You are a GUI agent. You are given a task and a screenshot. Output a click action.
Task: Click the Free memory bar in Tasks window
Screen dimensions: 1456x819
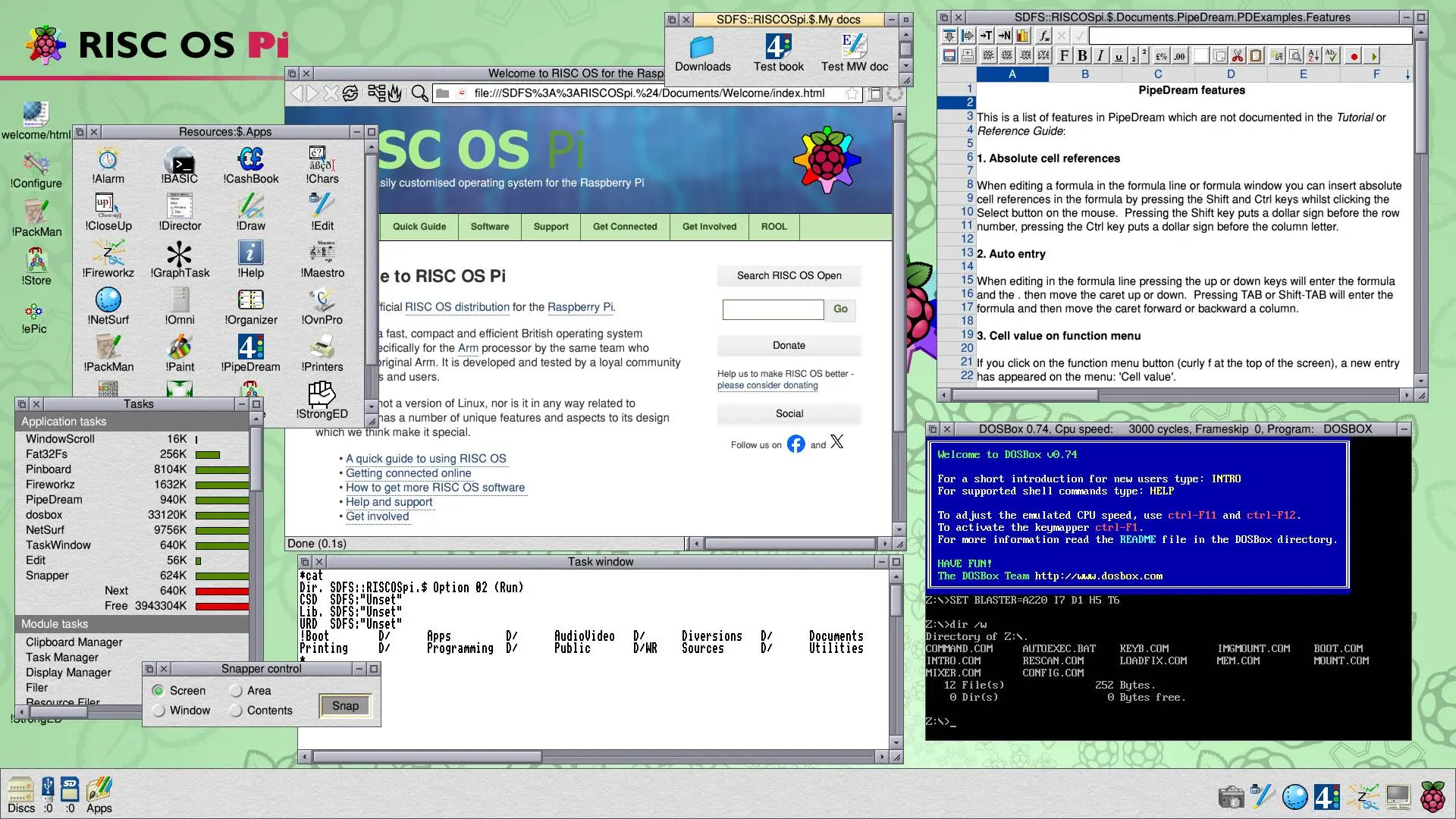click(x=222, y=605)
